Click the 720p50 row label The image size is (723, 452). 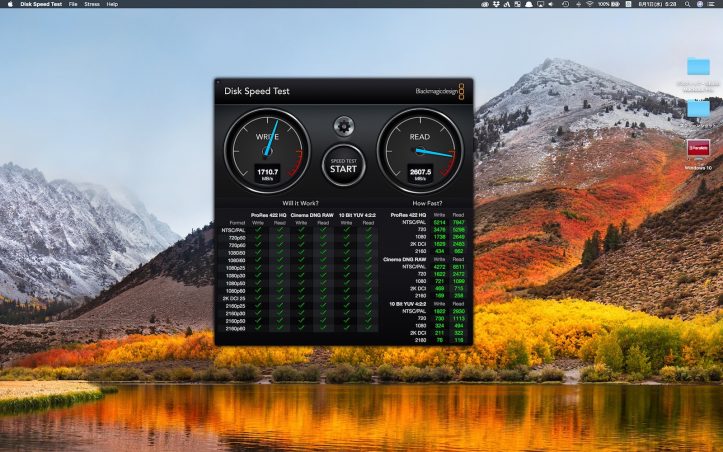click(237, 238)
